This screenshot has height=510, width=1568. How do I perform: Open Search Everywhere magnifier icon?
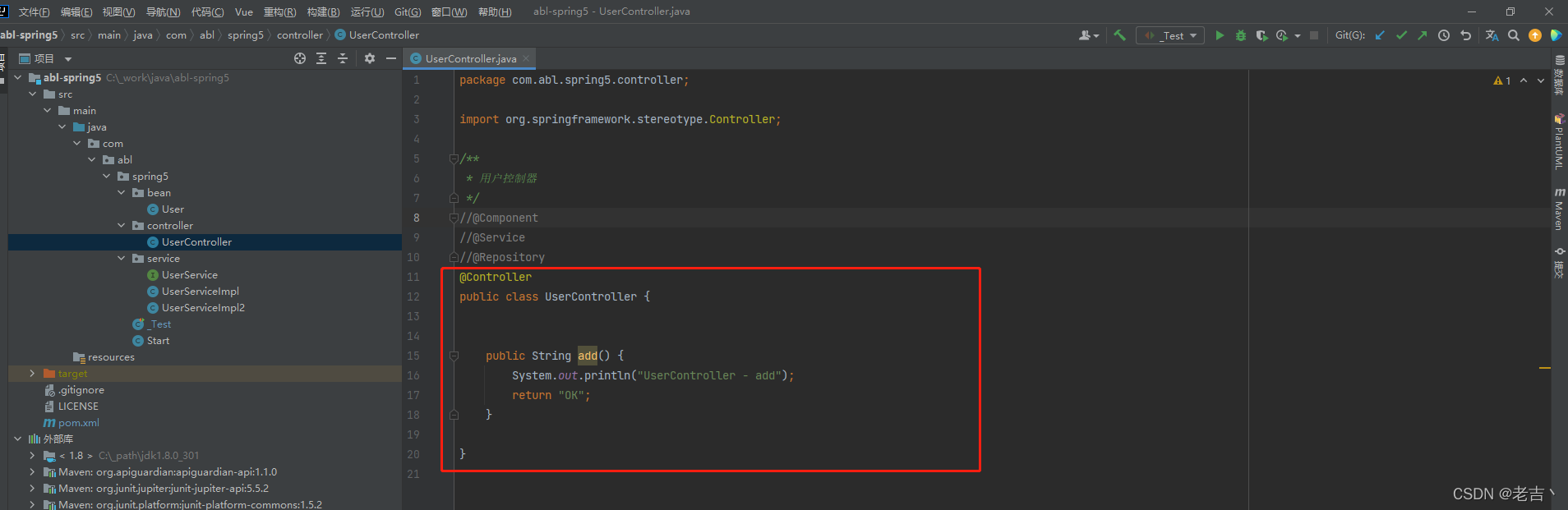click(1514, 35)
